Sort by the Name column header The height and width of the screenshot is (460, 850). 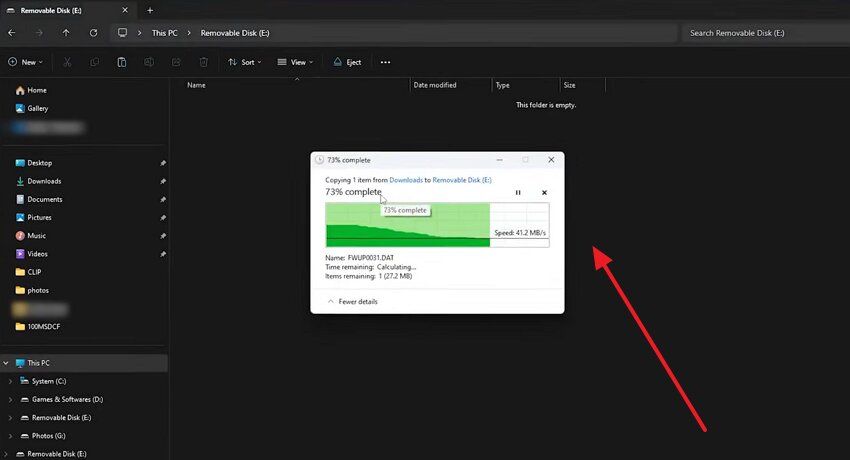[x=196, y=85]
